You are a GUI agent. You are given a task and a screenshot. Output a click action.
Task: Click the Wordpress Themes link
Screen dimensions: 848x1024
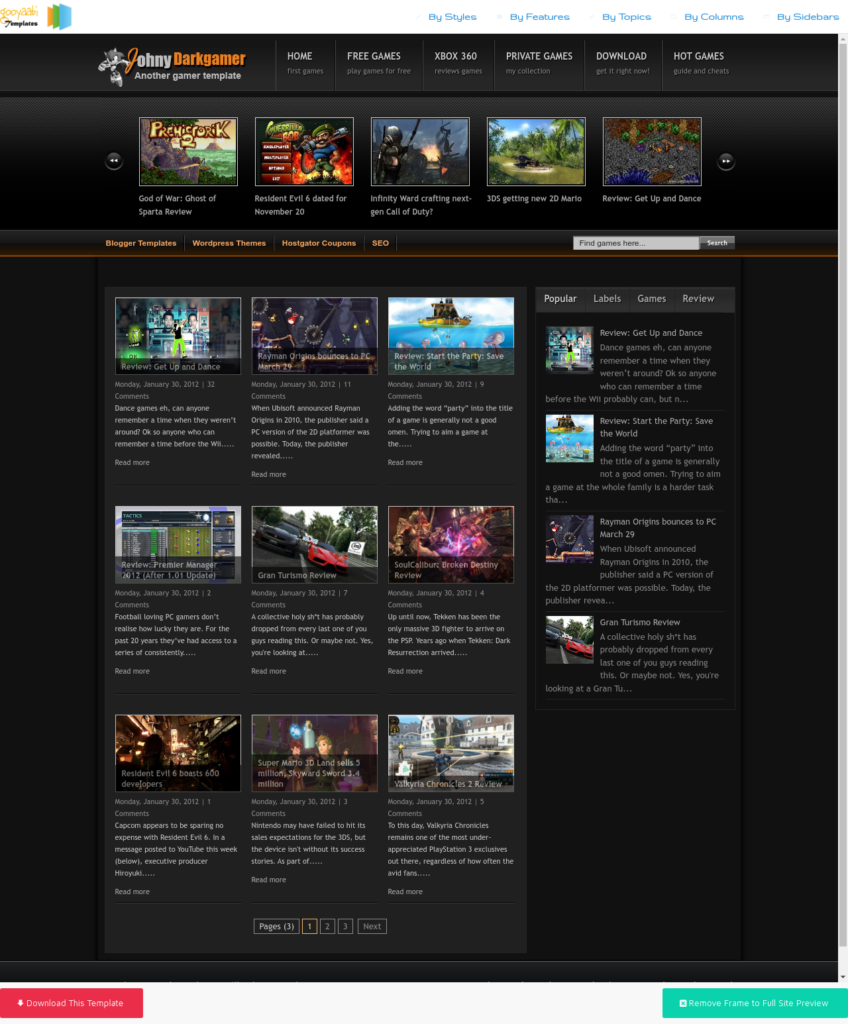(x=229, y=243)
